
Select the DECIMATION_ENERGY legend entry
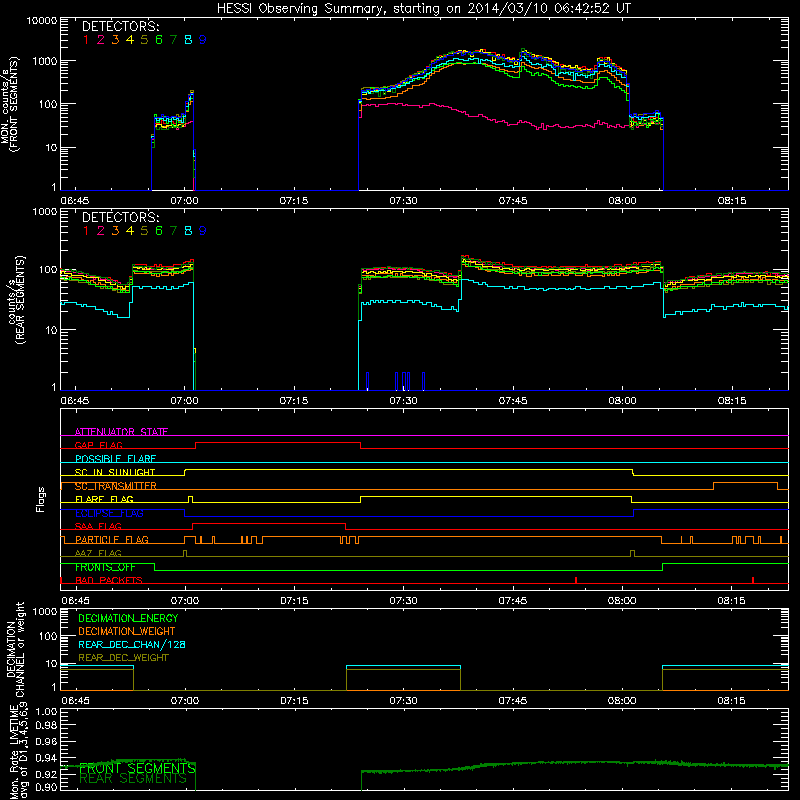128,618
